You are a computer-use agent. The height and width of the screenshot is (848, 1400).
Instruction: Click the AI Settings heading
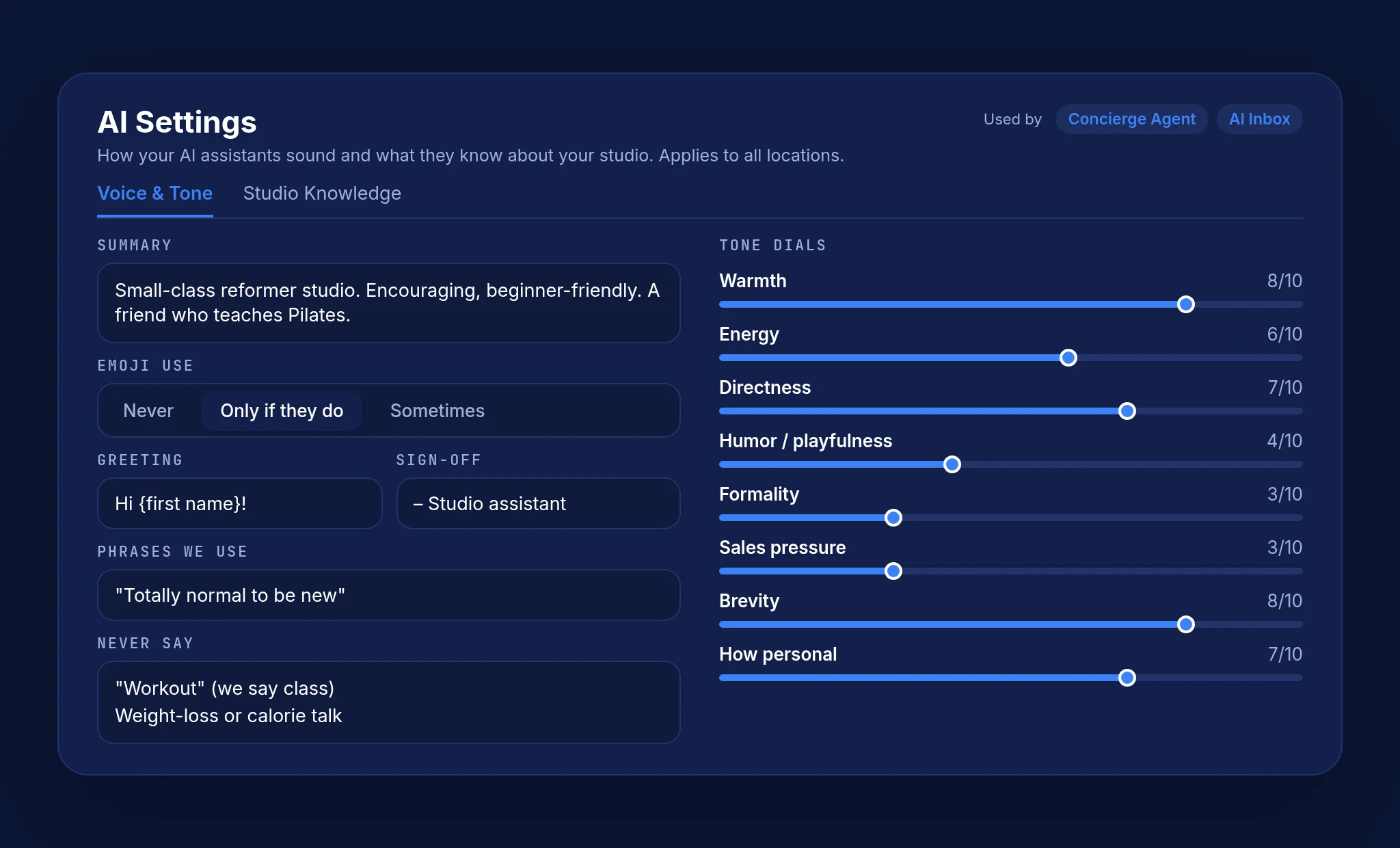177,122
